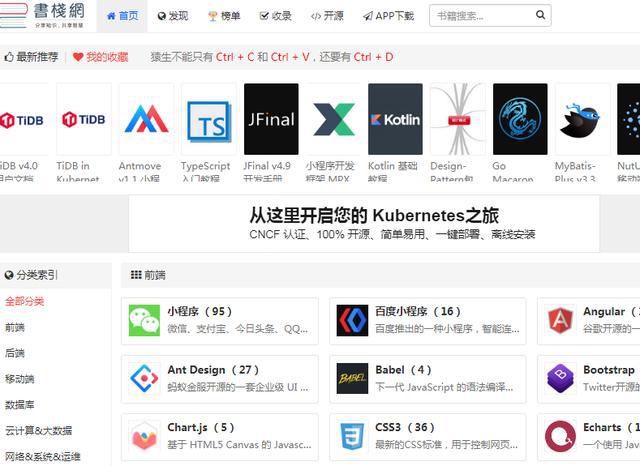Open the Angular logo icon

pyautogui.click(x=560, y=320)
